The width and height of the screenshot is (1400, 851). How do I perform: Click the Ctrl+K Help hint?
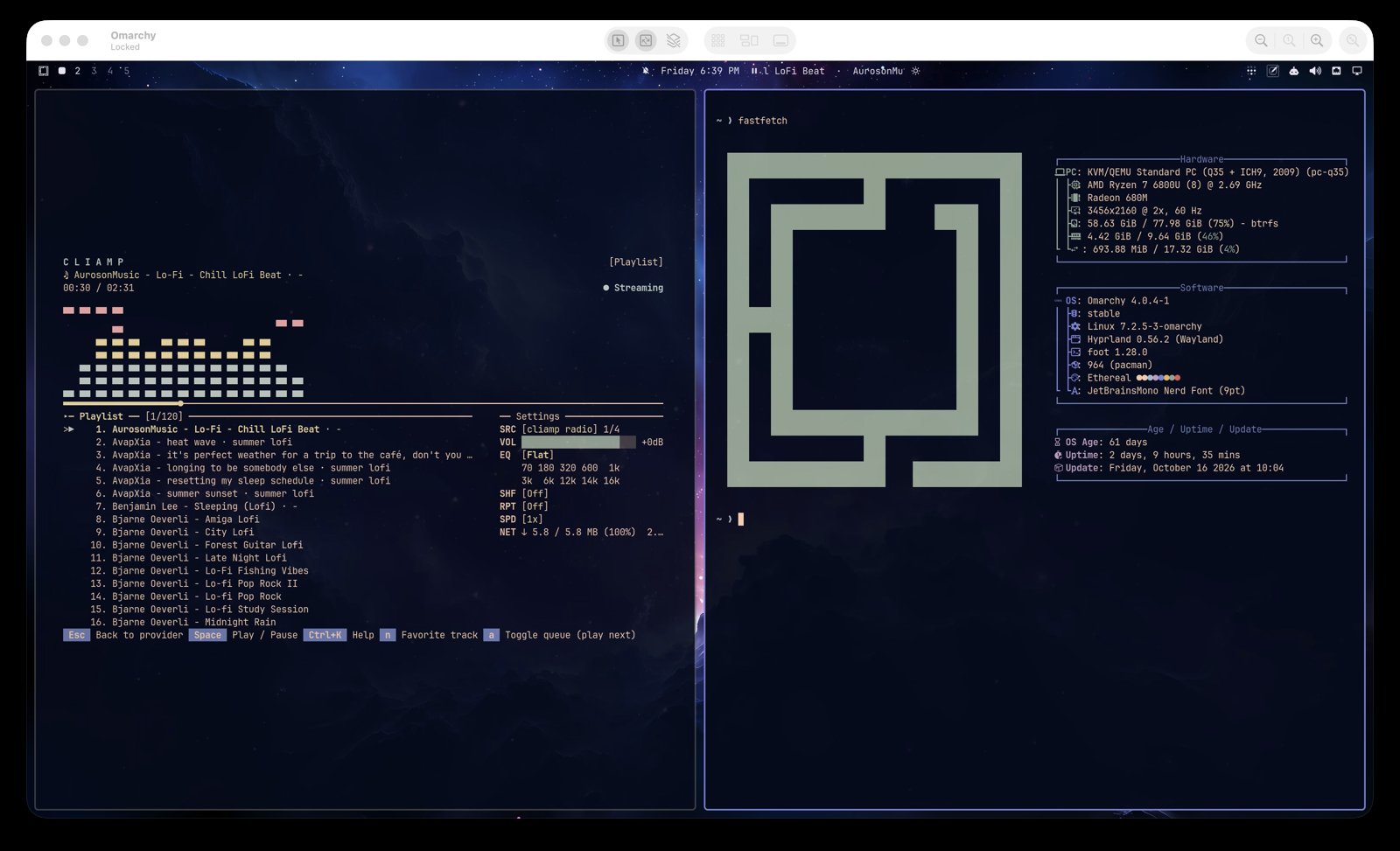(339, 635)
